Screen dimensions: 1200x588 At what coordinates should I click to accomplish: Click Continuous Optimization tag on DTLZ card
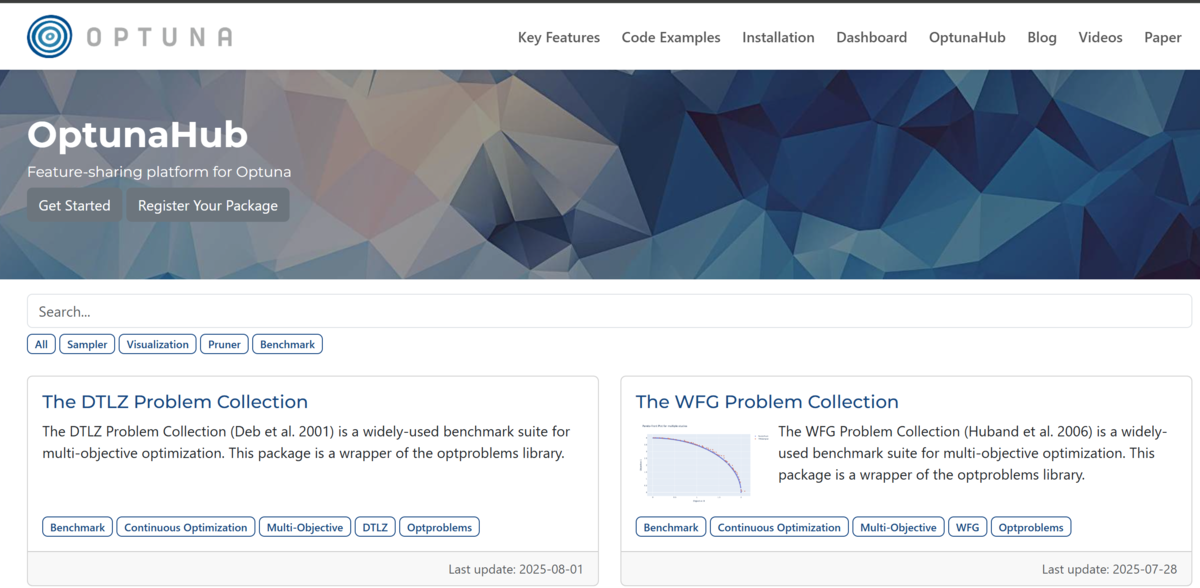[x=185, y=527]
